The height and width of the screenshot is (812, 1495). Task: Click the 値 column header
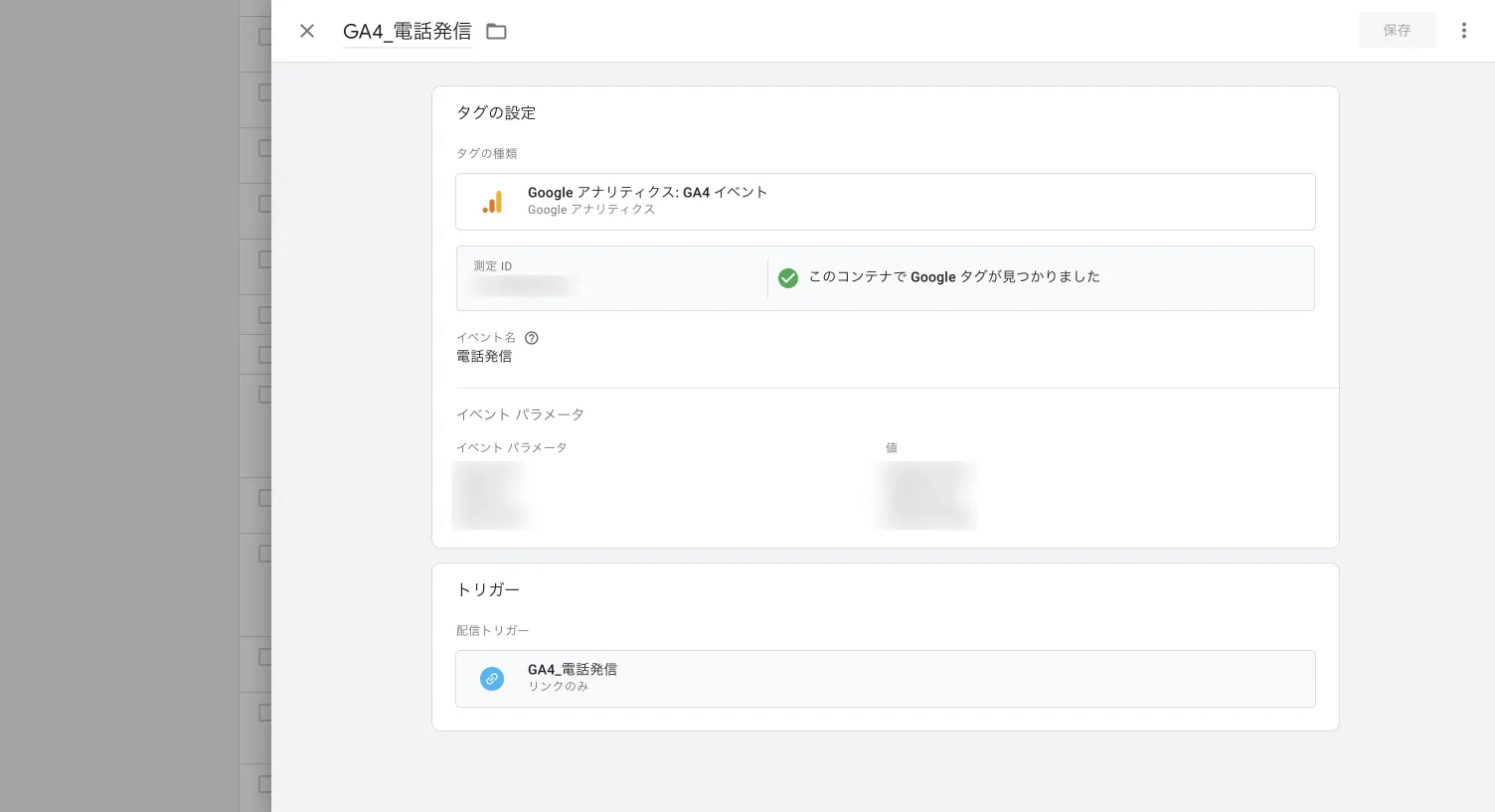[x=892, y=448]
